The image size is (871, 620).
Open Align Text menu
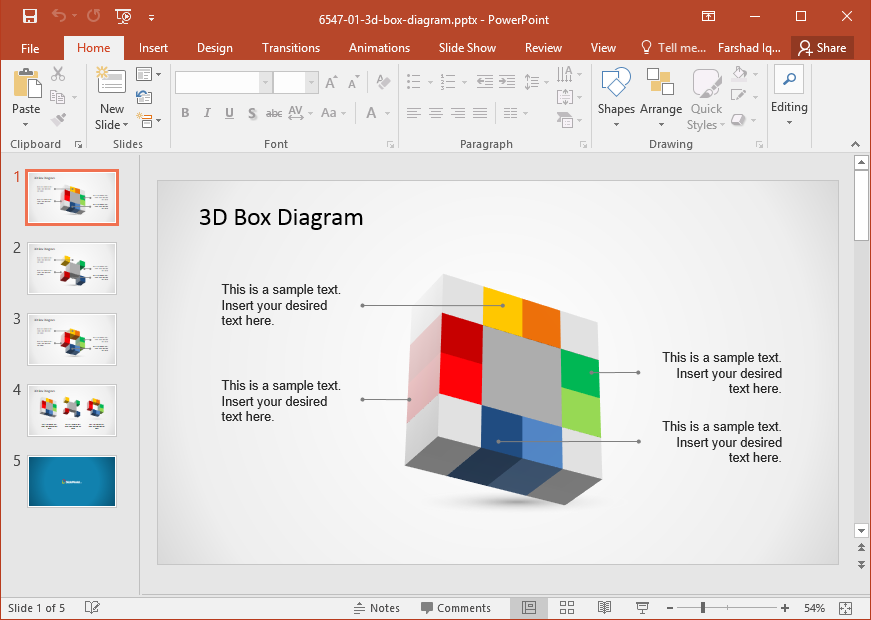click(x=569, y=97)
